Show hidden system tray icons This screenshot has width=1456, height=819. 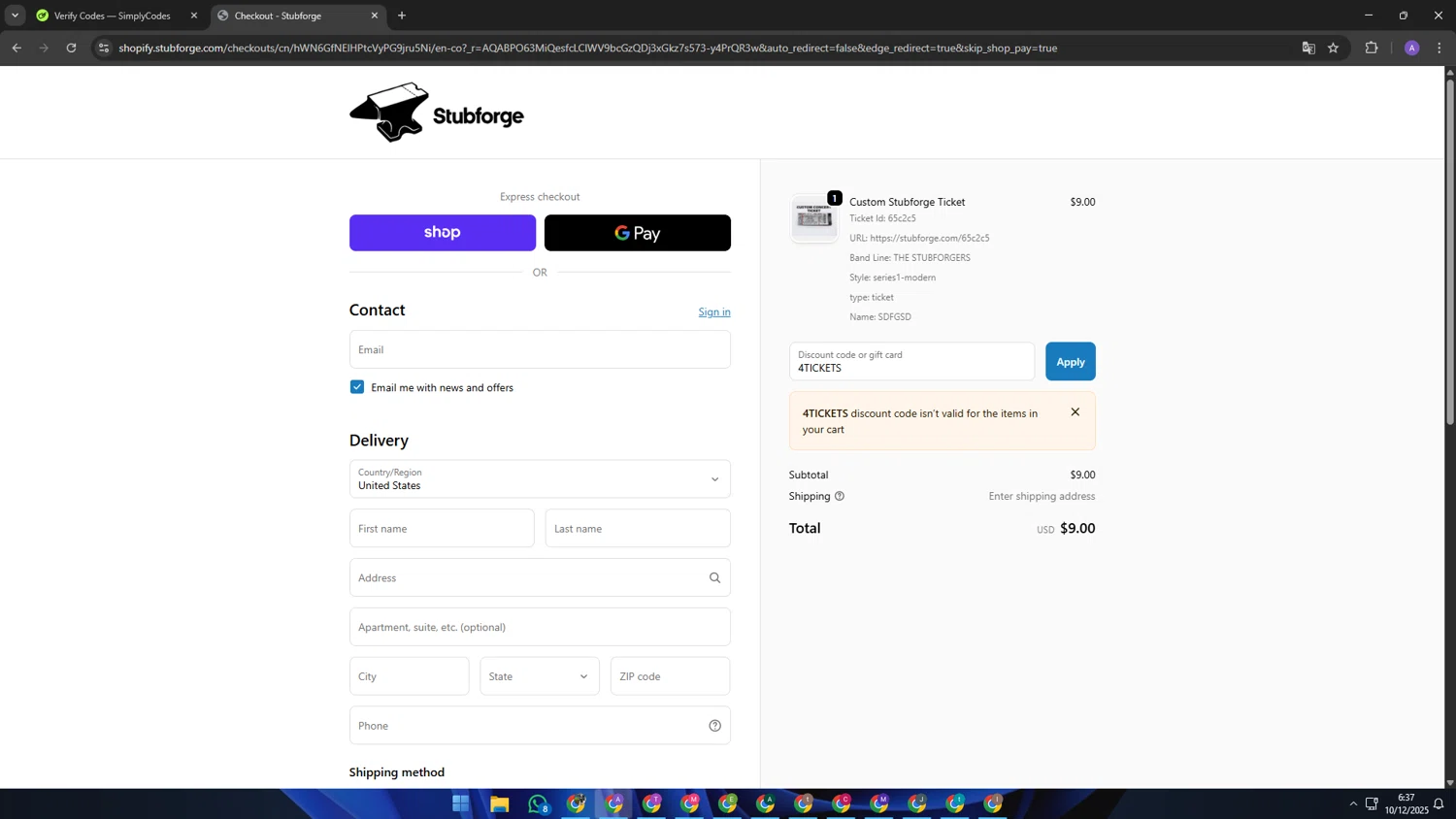click(1353, 803)
